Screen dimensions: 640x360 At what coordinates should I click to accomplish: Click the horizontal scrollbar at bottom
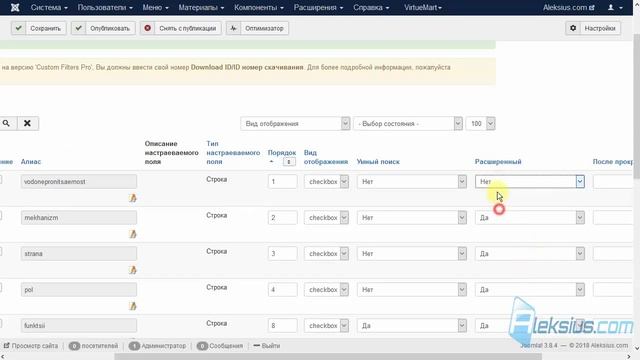point(328,357)
